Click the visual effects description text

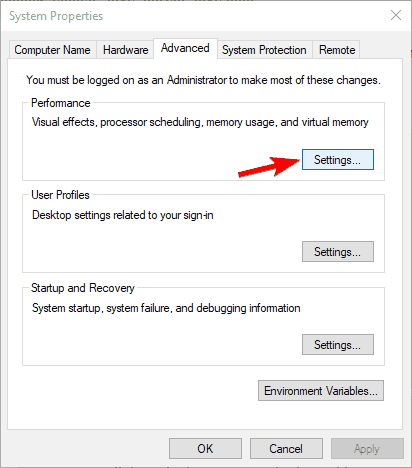tap(200, 122)
